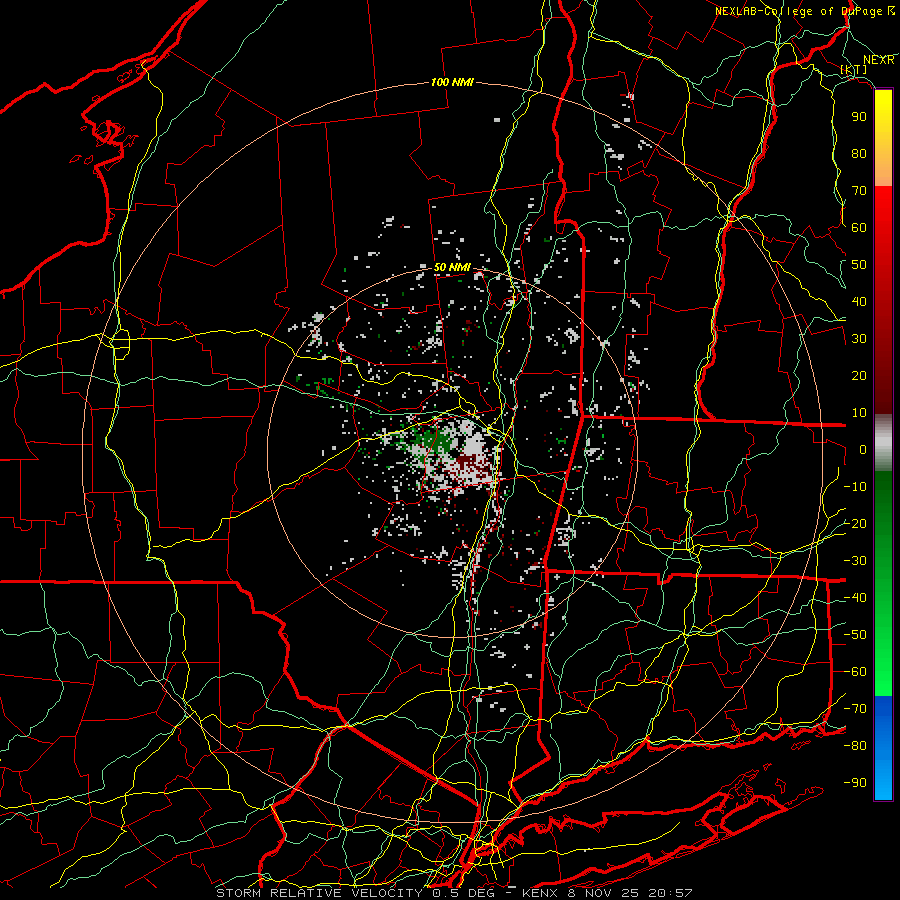Viewport: 900px width, 900px height.
Task: Click the Storm Relative Velocity caption text
Action: click(454, 893)
